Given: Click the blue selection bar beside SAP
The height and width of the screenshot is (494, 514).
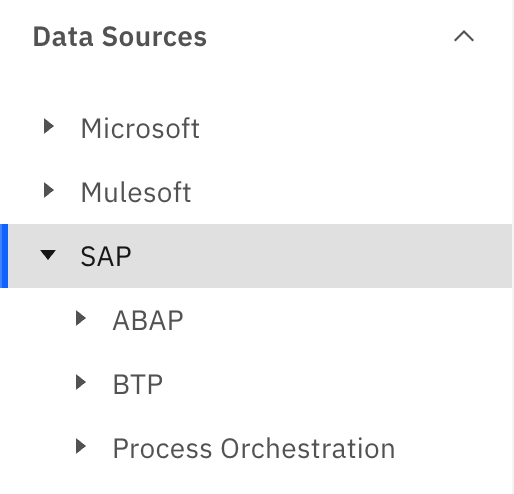Looking at the screenshot, I should (4, 256).
